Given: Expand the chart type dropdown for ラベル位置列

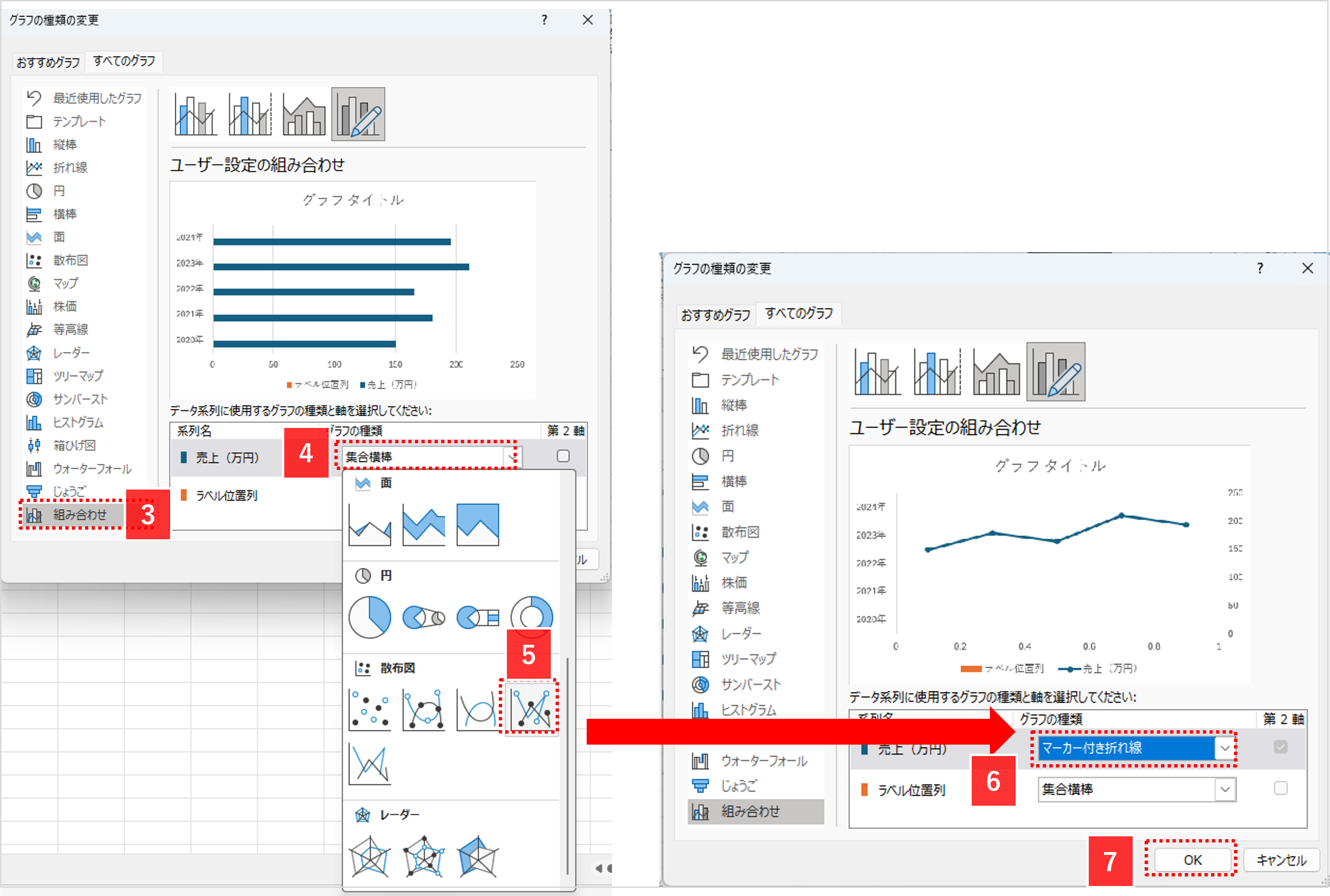Looking at the screenshot, I should (1225, 789).
